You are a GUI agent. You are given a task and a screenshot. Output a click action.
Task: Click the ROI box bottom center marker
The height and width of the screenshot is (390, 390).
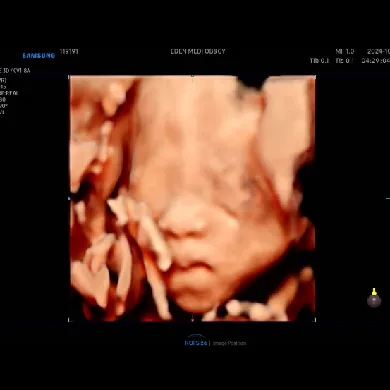[x=192, y=320]
